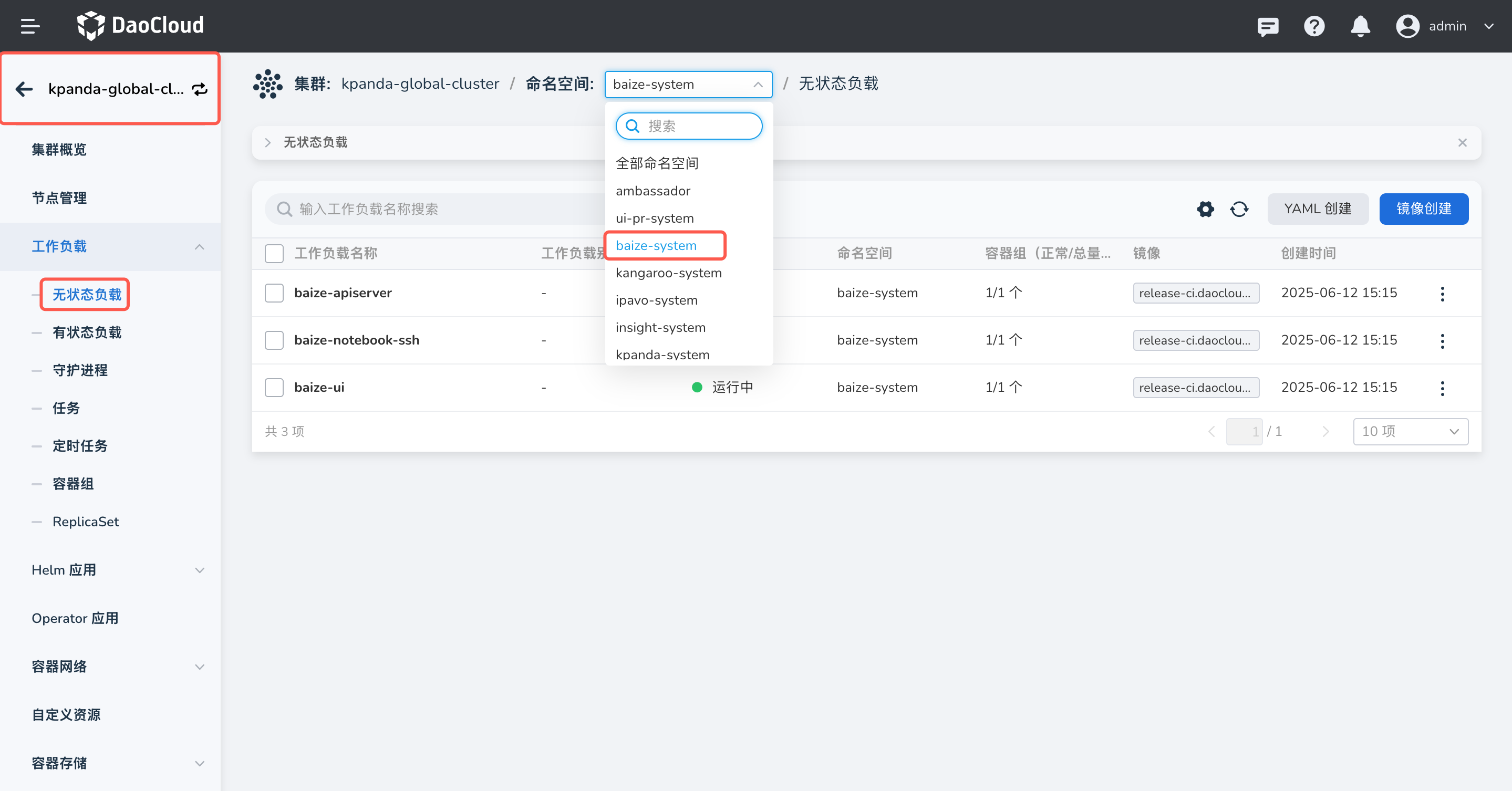Click the 镜像创建 button

[x=1423, y=209]
